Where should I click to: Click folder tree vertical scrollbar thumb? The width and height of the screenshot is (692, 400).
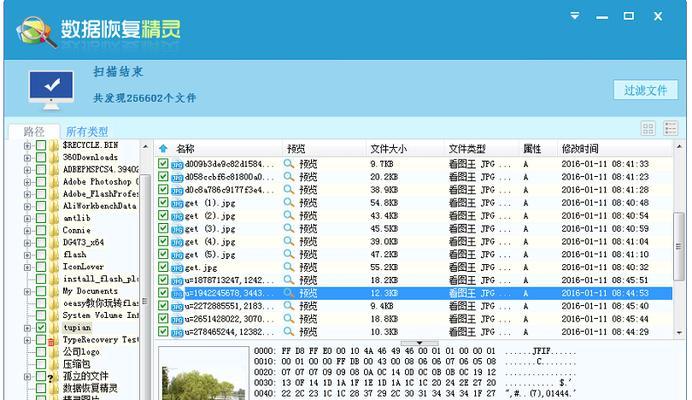(145, 302)
